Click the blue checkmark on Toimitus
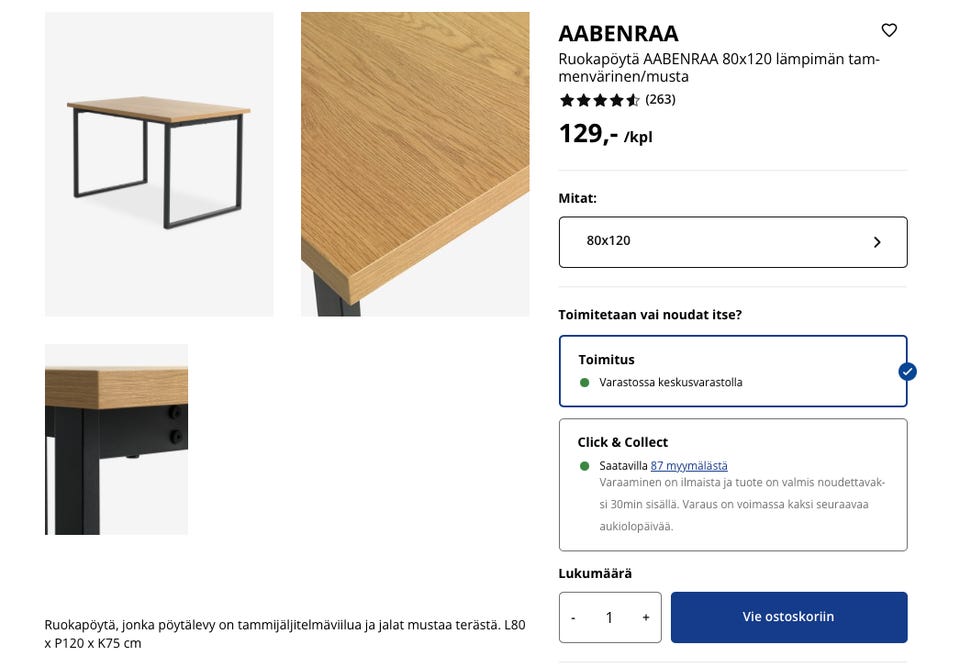This screenshot has width=960, height=667. 907,372
